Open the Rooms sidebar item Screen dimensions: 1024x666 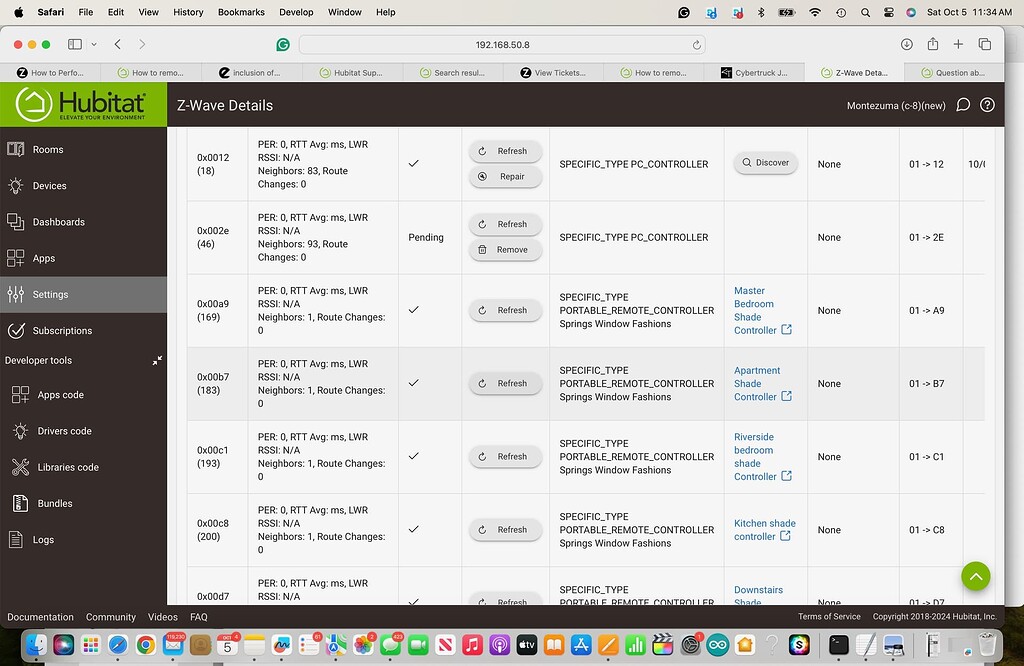tap(48, 150)
